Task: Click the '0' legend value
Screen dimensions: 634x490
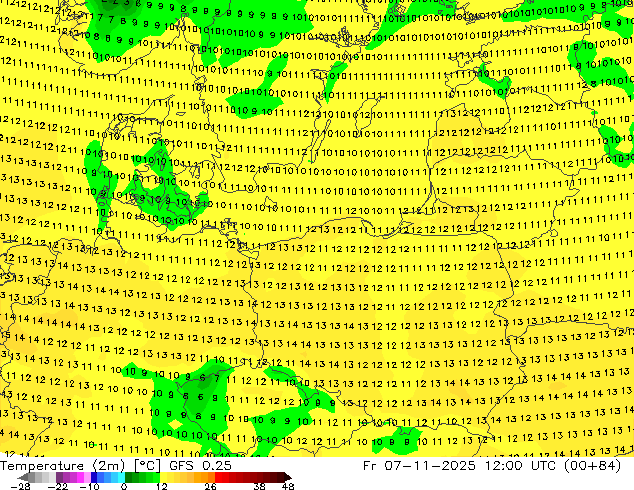Action: [x=124, y=486]
